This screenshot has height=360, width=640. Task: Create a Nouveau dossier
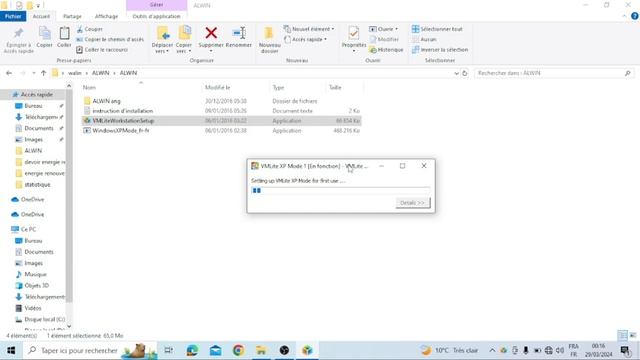tap(269, 40)
